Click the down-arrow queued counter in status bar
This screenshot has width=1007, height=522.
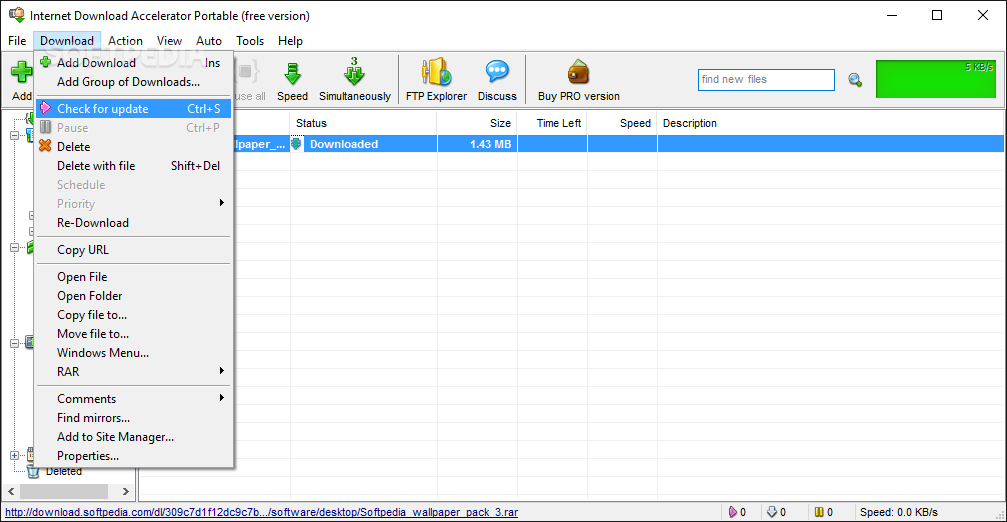772,512
